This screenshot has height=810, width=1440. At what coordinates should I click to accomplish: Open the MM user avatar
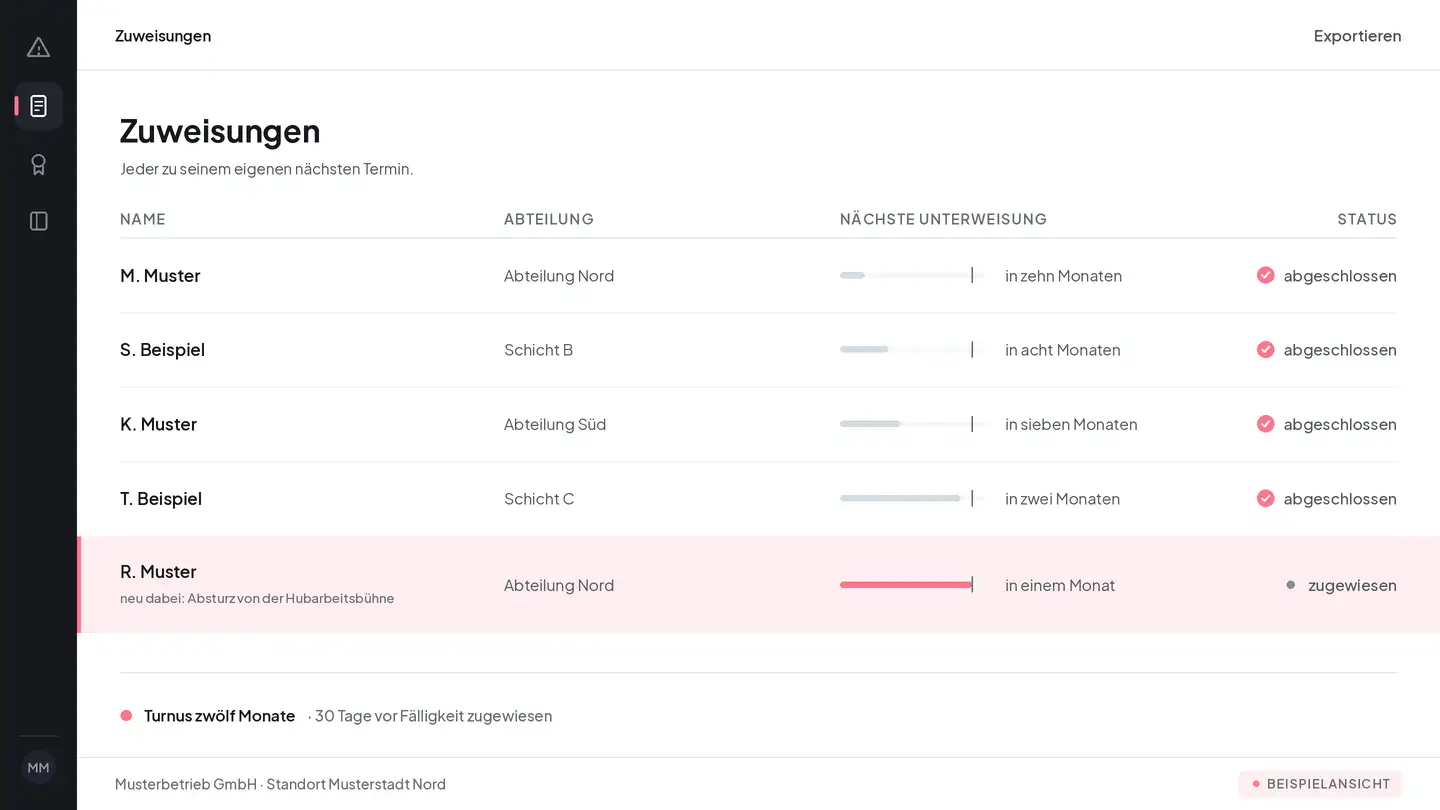click(38, 768)
